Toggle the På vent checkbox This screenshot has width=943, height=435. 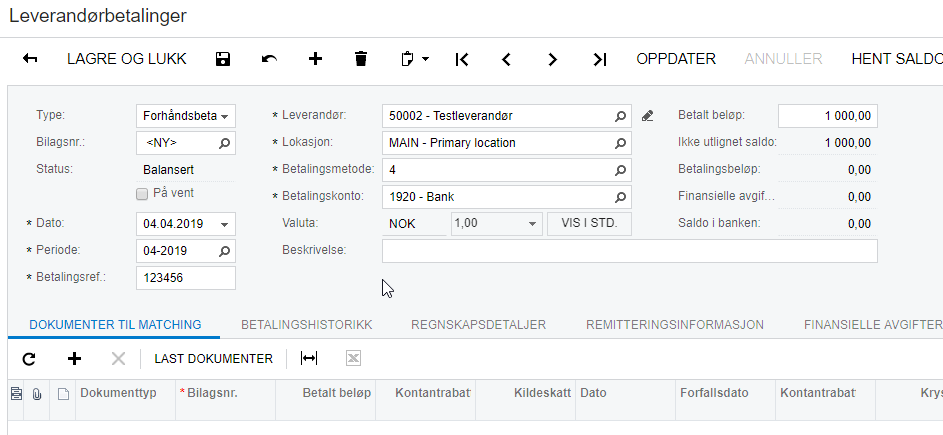pos(142,194)
